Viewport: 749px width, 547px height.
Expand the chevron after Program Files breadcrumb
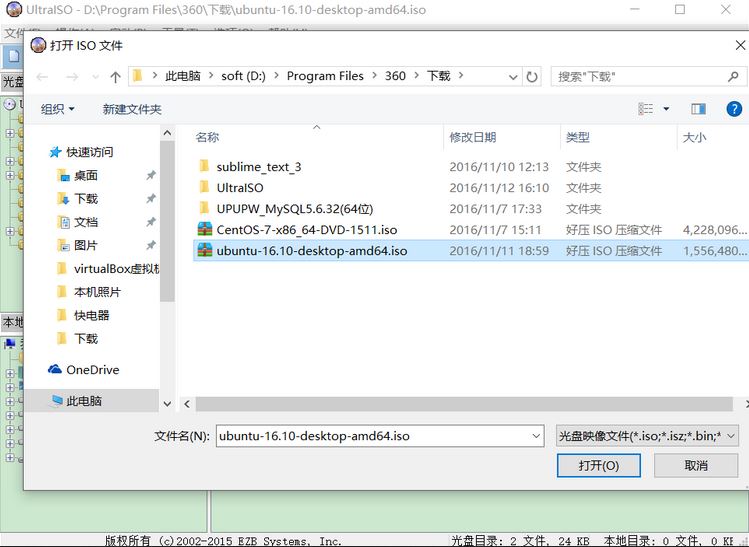(x=374, y=76)
